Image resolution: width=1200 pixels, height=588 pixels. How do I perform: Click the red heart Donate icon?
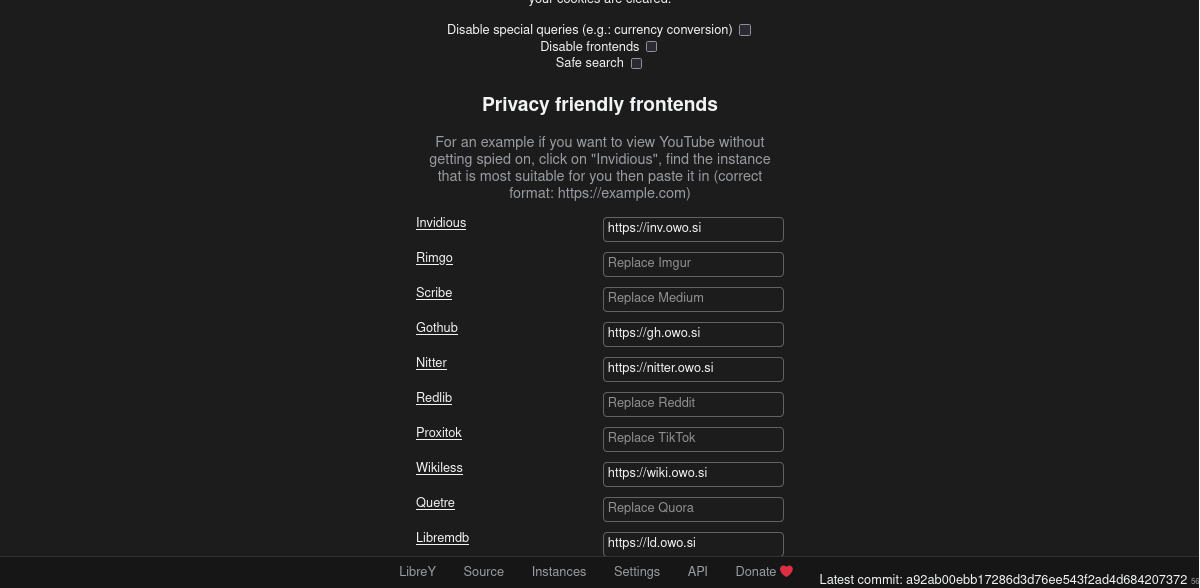pyautogui.click(x=786, y=571)
